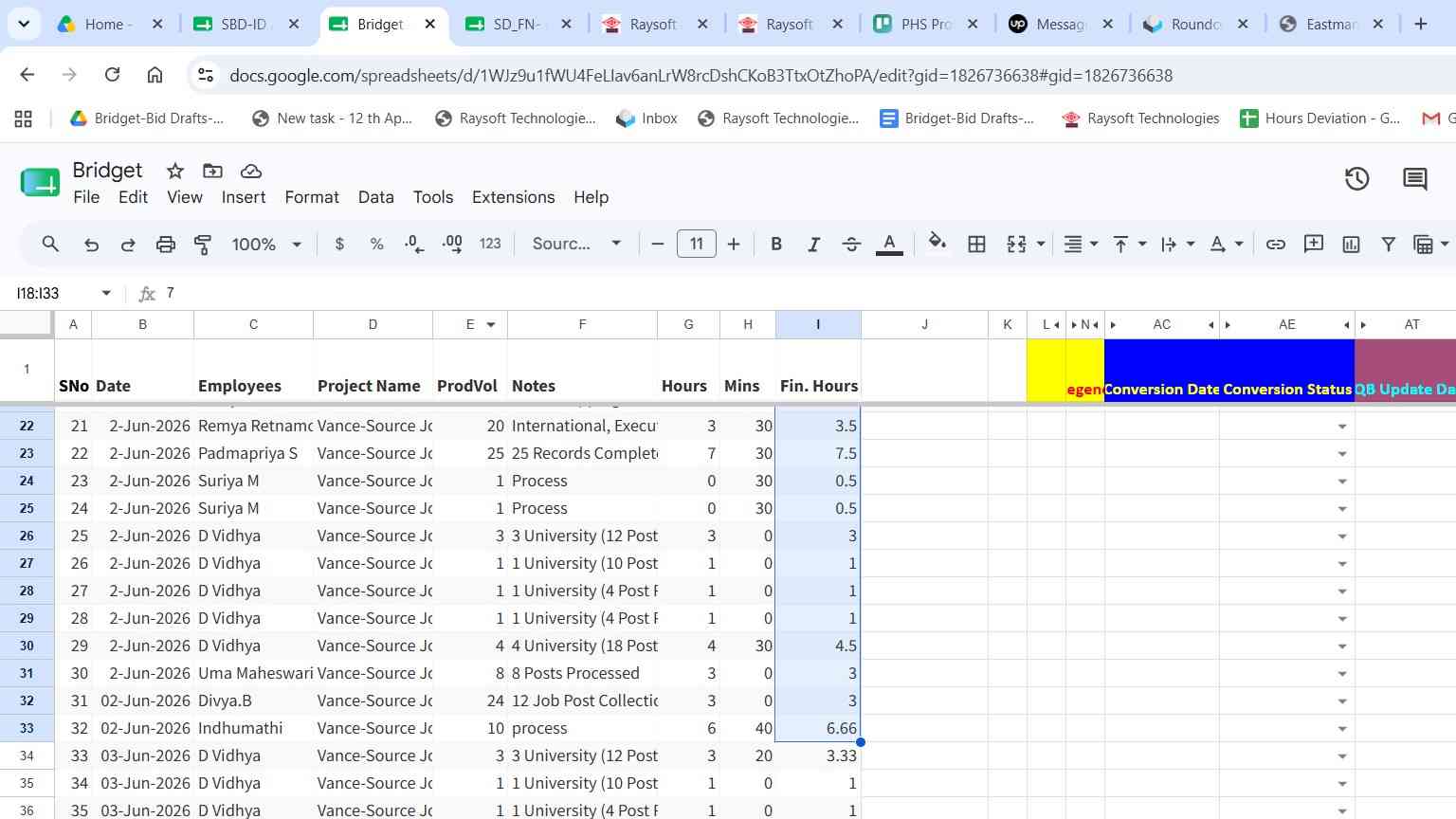Image resolution: width=1456 pixels, height=819 pixels.
Task: Toggle italic formatting
Action: [x=813, y=244]
